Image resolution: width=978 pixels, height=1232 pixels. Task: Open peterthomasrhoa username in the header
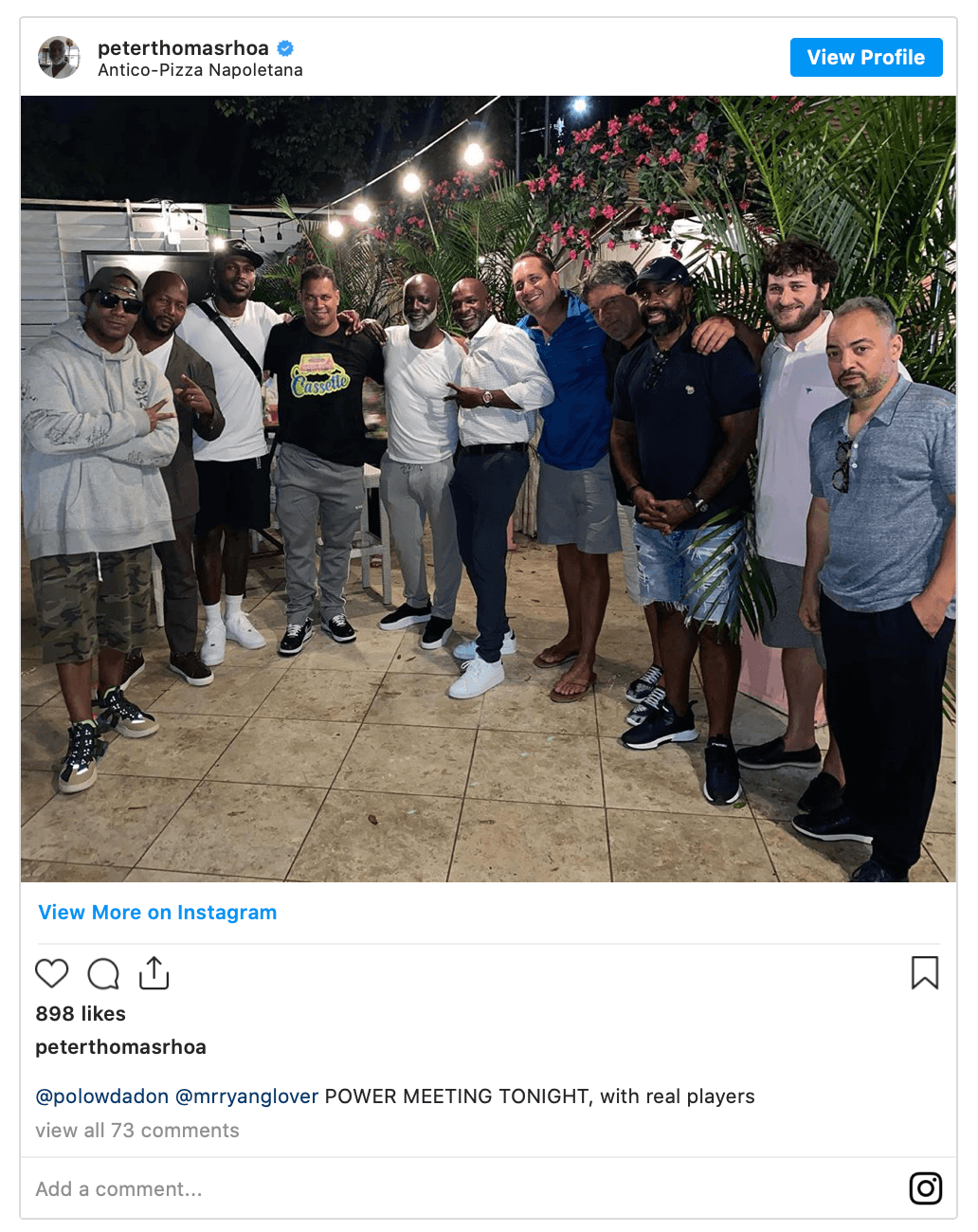pyautogui.click(x=183, y=47)
